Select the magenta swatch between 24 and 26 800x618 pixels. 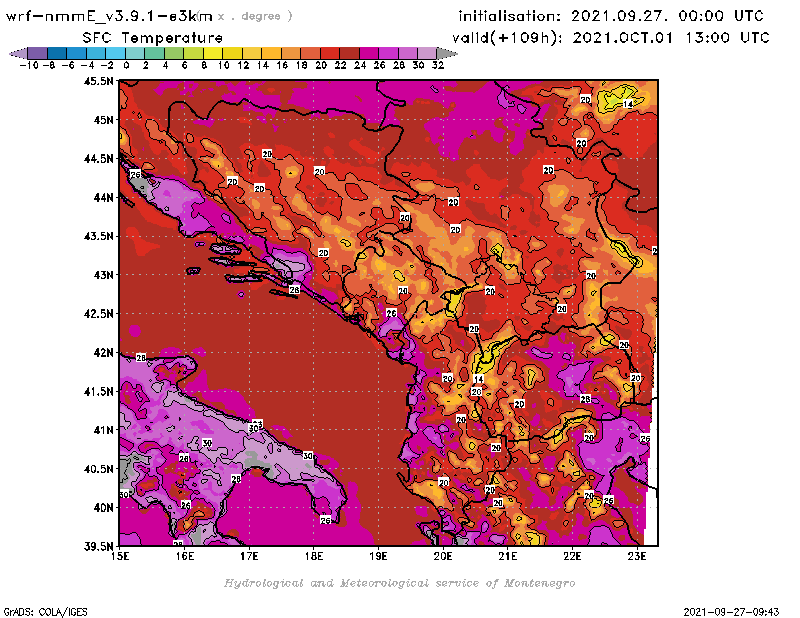pos(368,53)
